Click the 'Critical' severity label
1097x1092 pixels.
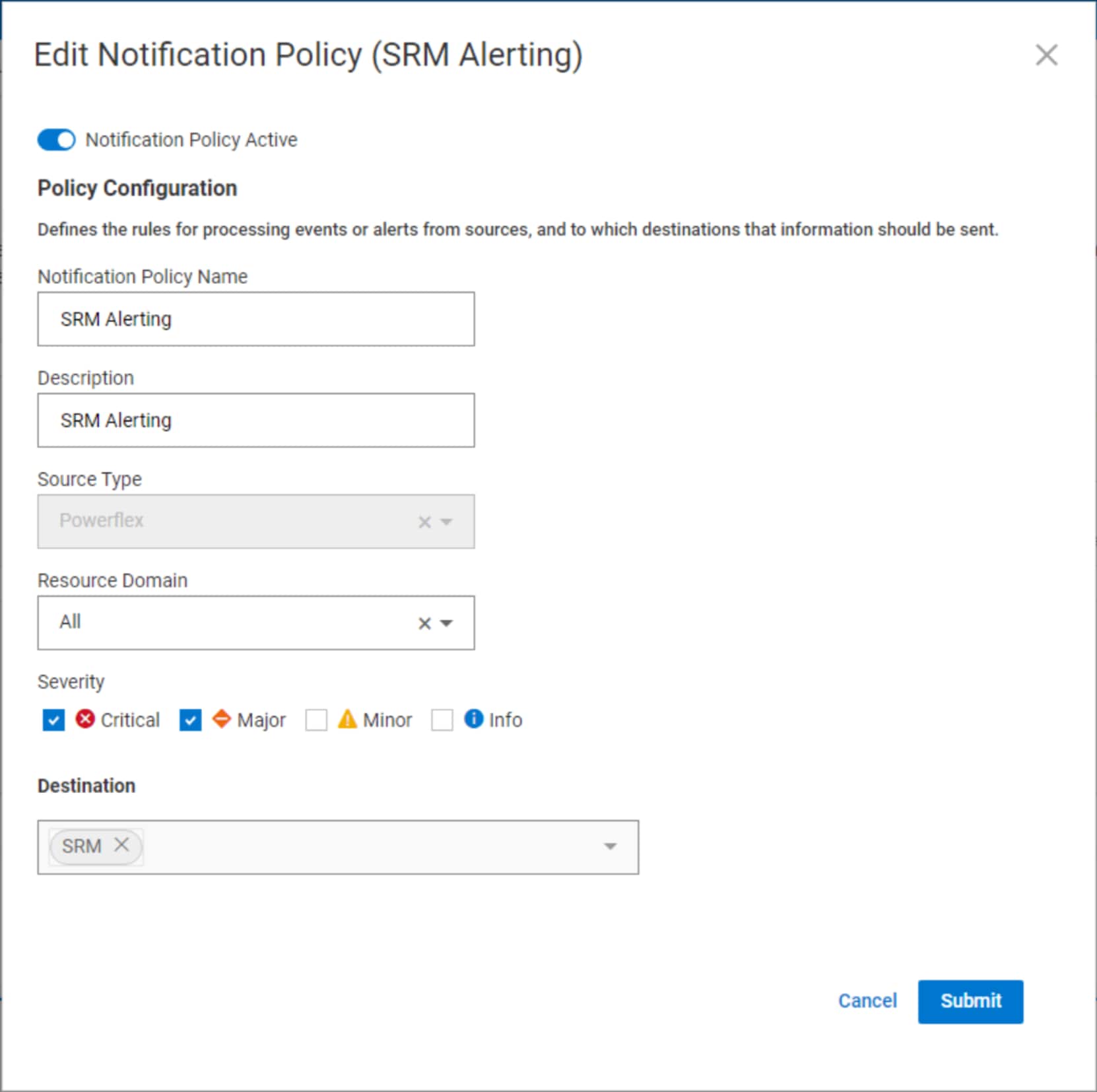[x=130, y=720]
